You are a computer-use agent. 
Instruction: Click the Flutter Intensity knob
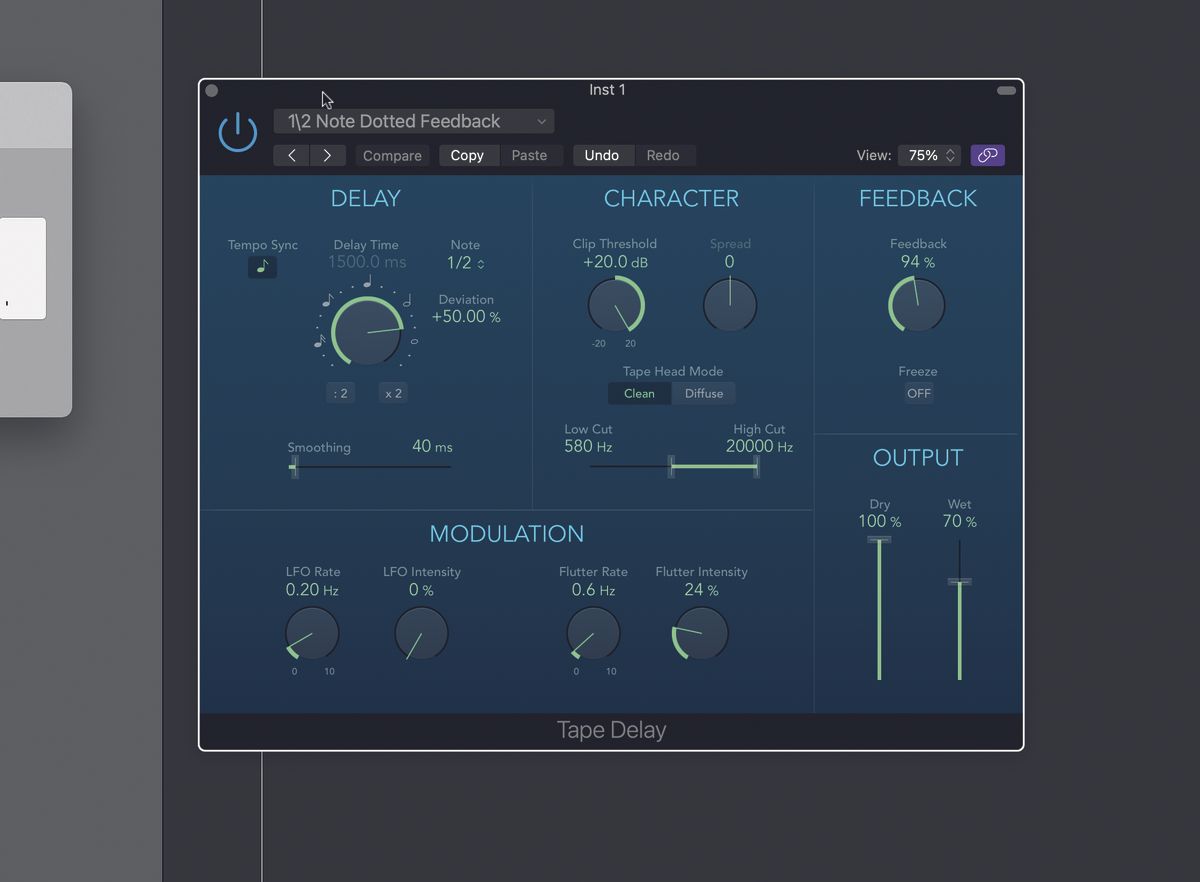698,634
